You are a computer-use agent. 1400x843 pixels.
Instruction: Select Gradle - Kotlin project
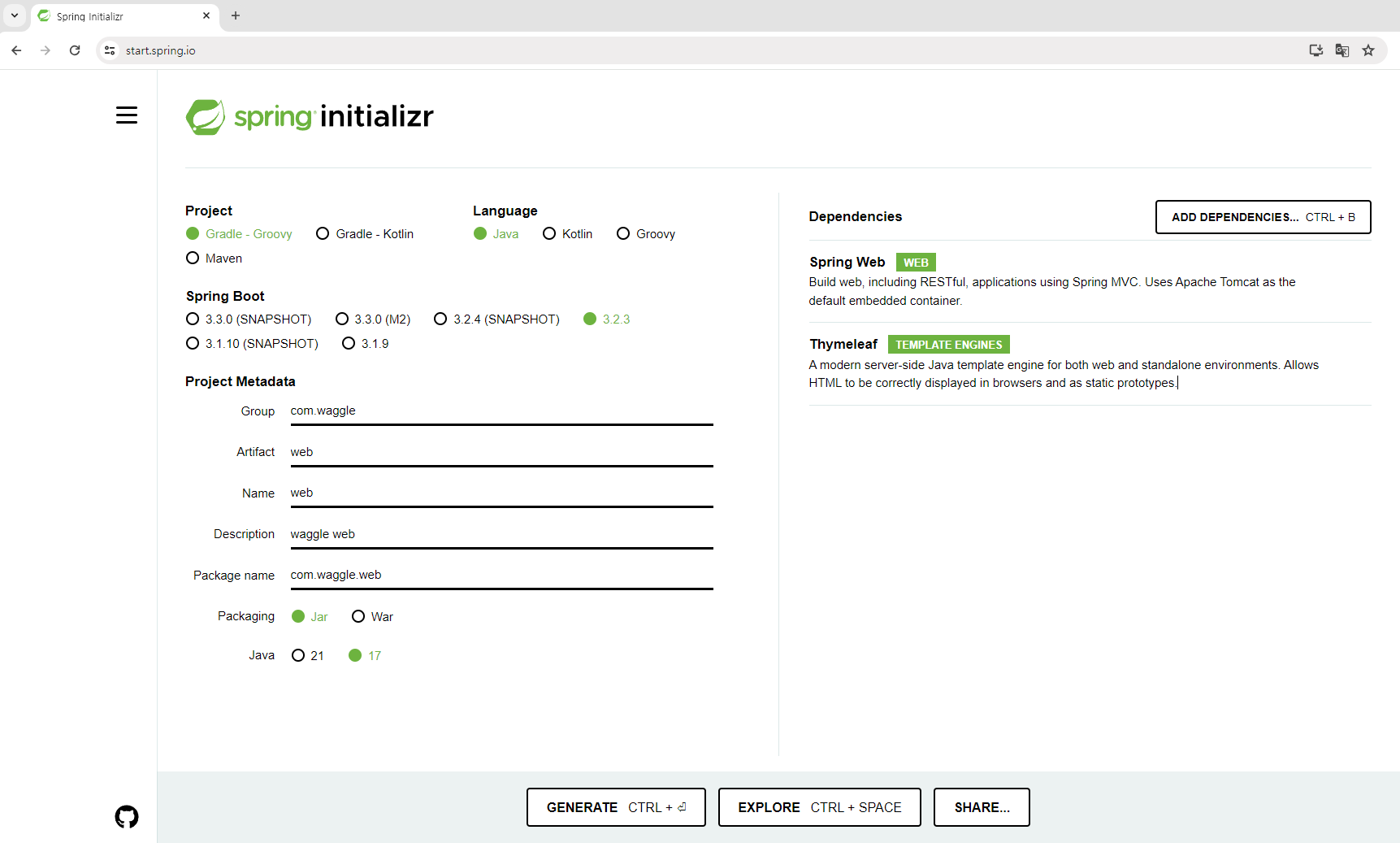pyautogui.click(x=365, y=234)
